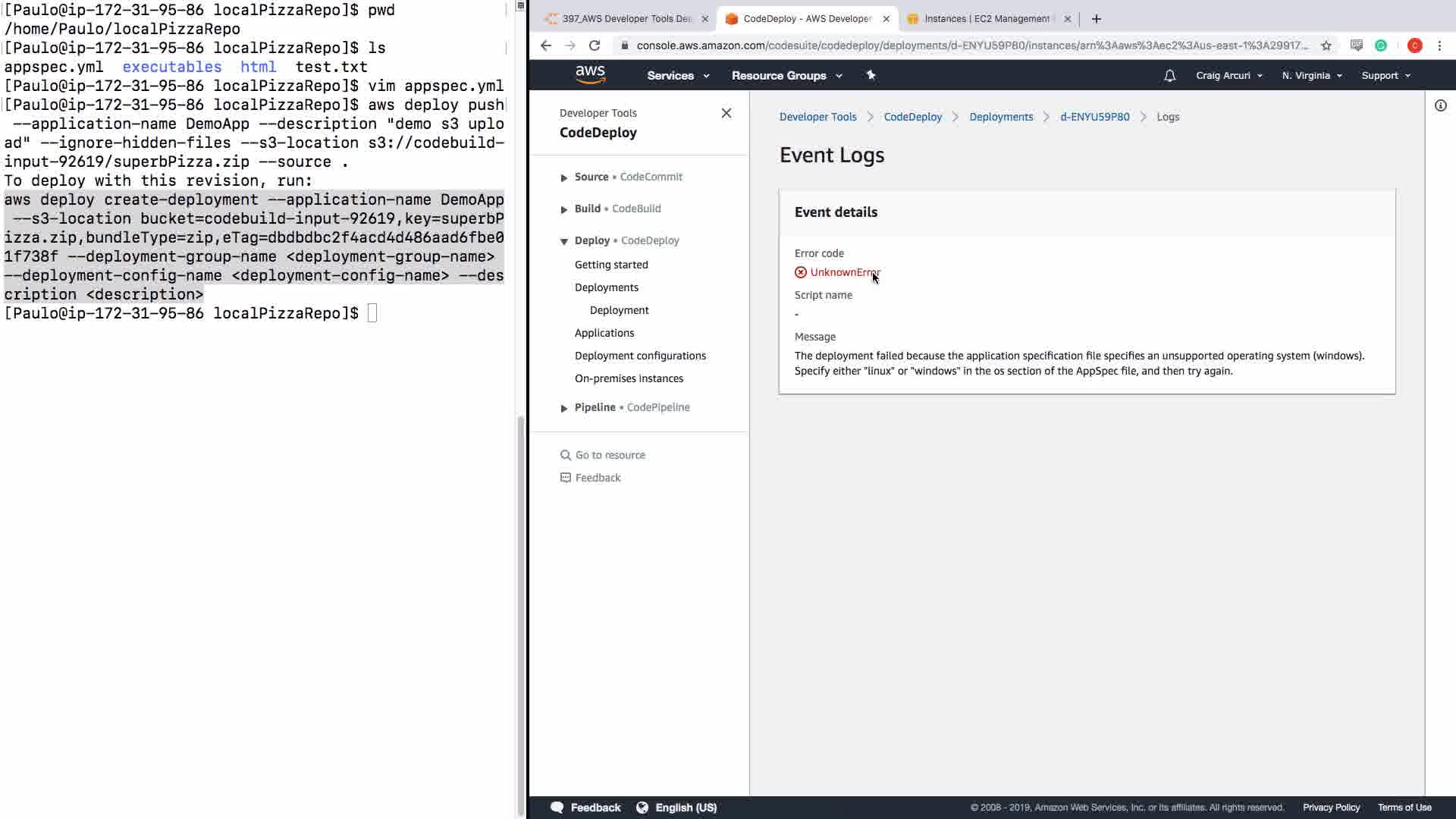Switch to the 397_AWS Developer Tools tab
This screenshot has height=819, width=1456.
pyautogui.click(x=626, y=19)
